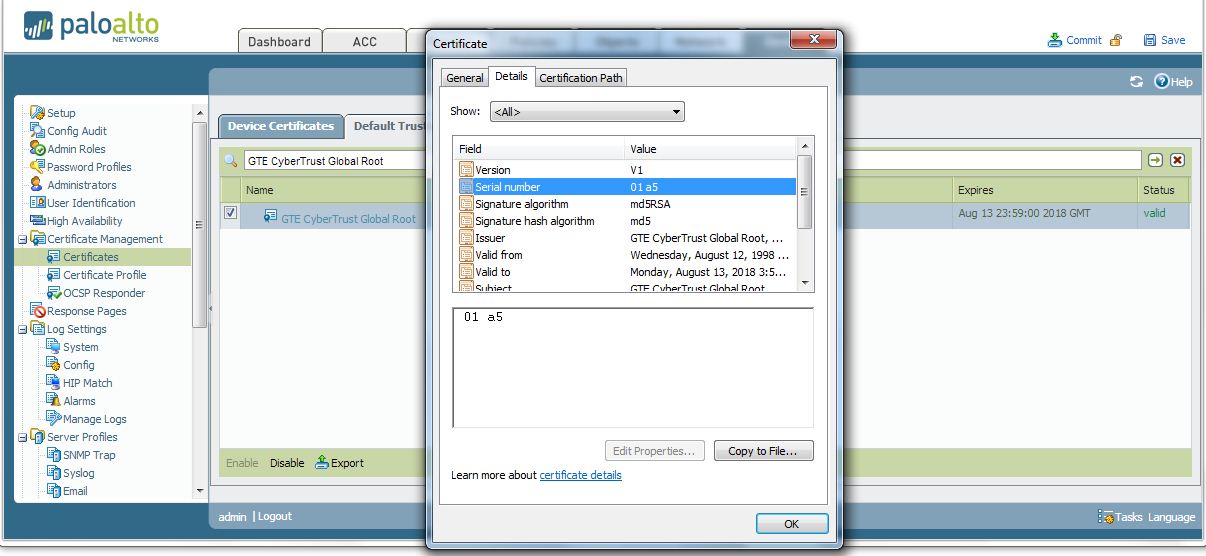Click the Help question mark icon
Screen dimensions: 1206x556
1161,82
